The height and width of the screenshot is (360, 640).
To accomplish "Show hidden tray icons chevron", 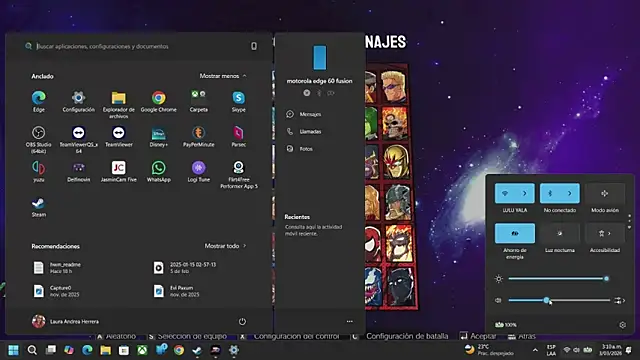I will point(535,350).
